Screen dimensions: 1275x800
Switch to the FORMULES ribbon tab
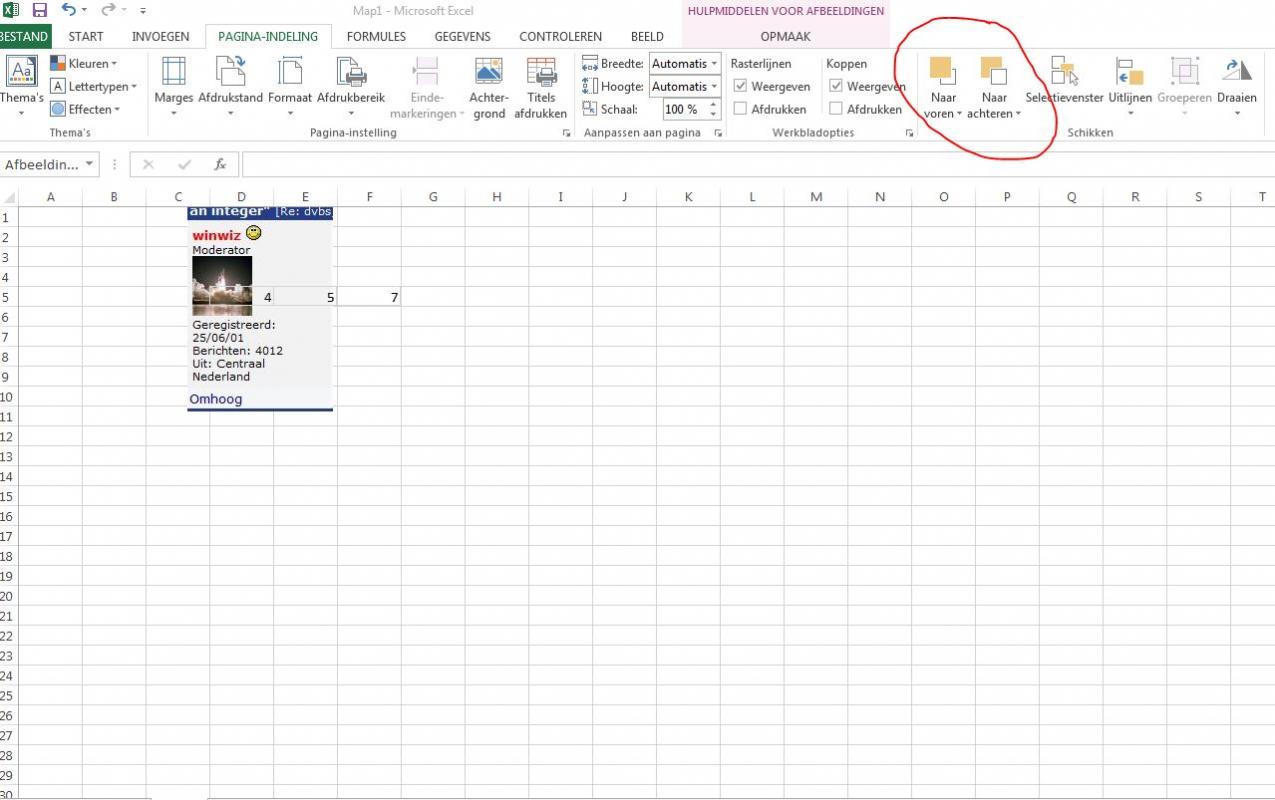376,36
